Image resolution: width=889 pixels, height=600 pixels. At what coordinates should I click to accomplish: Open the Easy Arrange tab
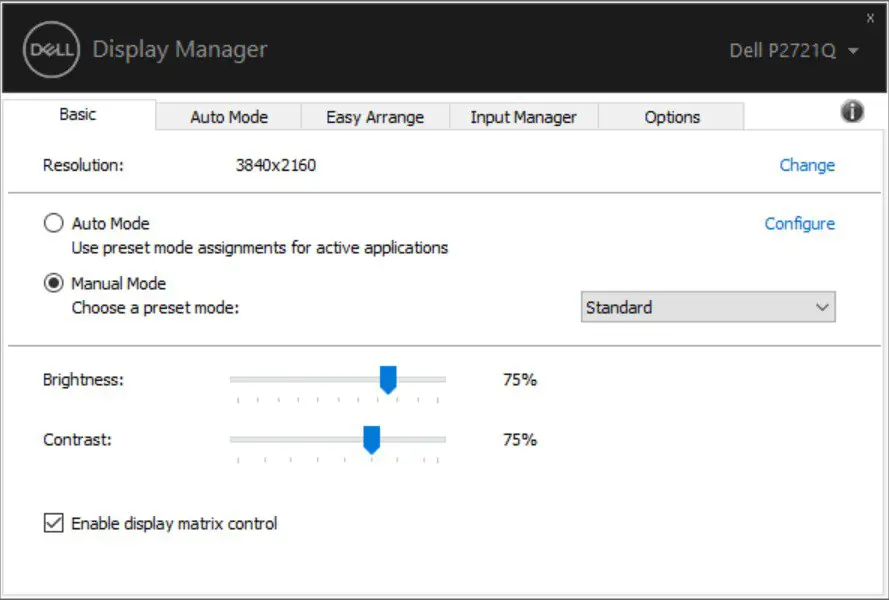point(375,117)
